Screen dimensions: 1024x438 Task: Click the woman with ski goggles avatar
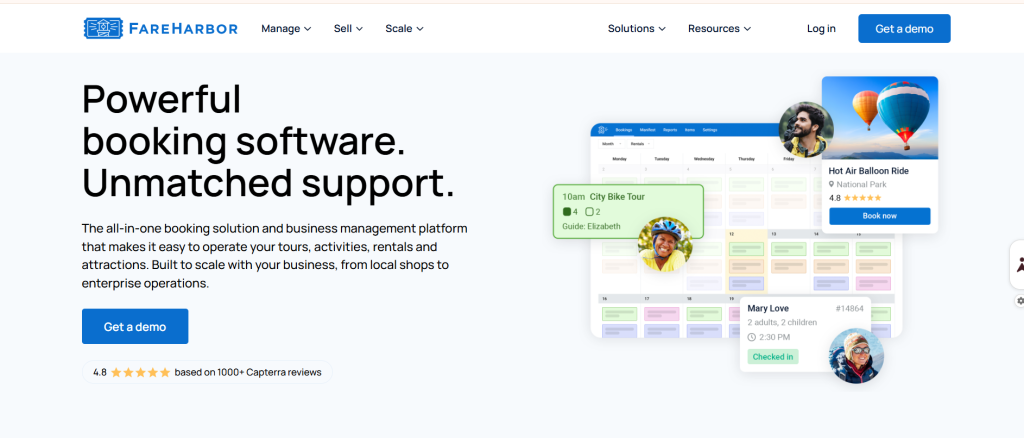[x=856, y=356]
